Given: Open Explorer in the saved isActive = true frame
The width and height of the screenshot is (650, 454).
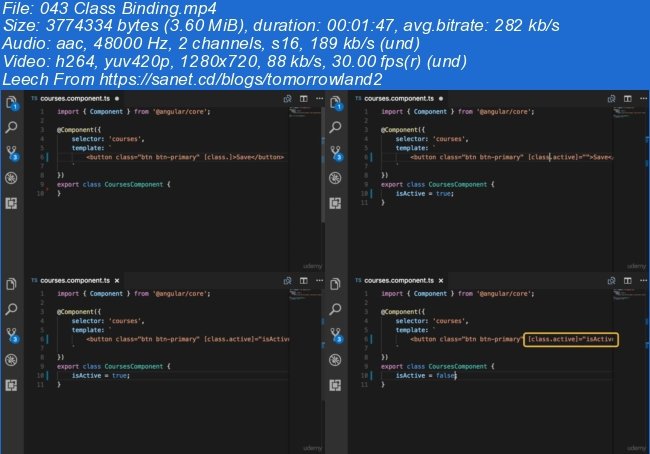Looking at the screenshot, I should [12, 284].
